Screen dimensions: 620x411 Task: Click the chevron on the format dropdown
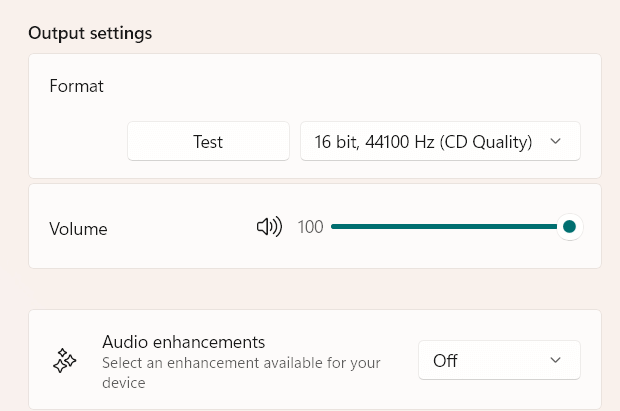(x=556, y=142)
